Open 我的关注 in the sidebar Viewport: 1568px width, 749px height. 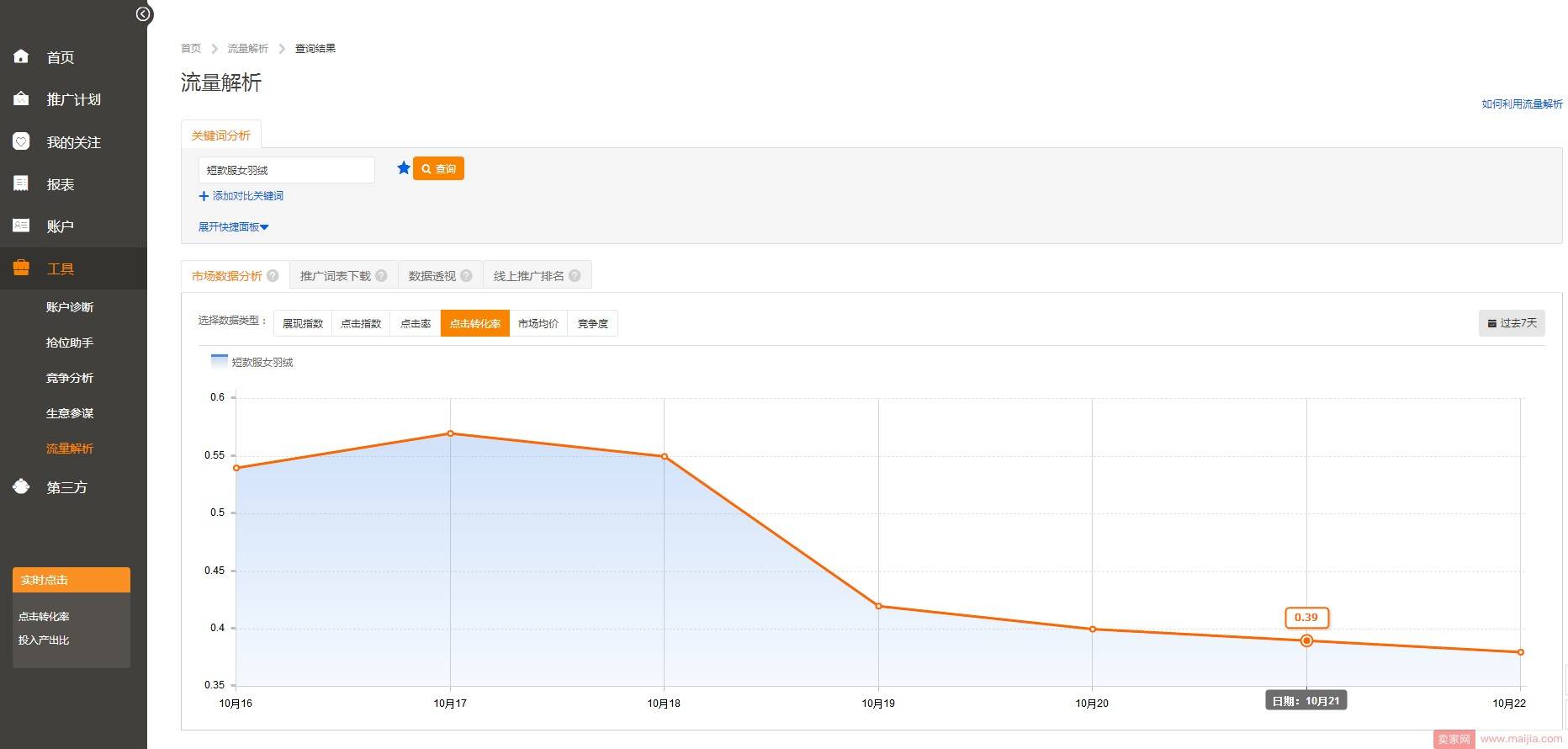click(73, 142)
